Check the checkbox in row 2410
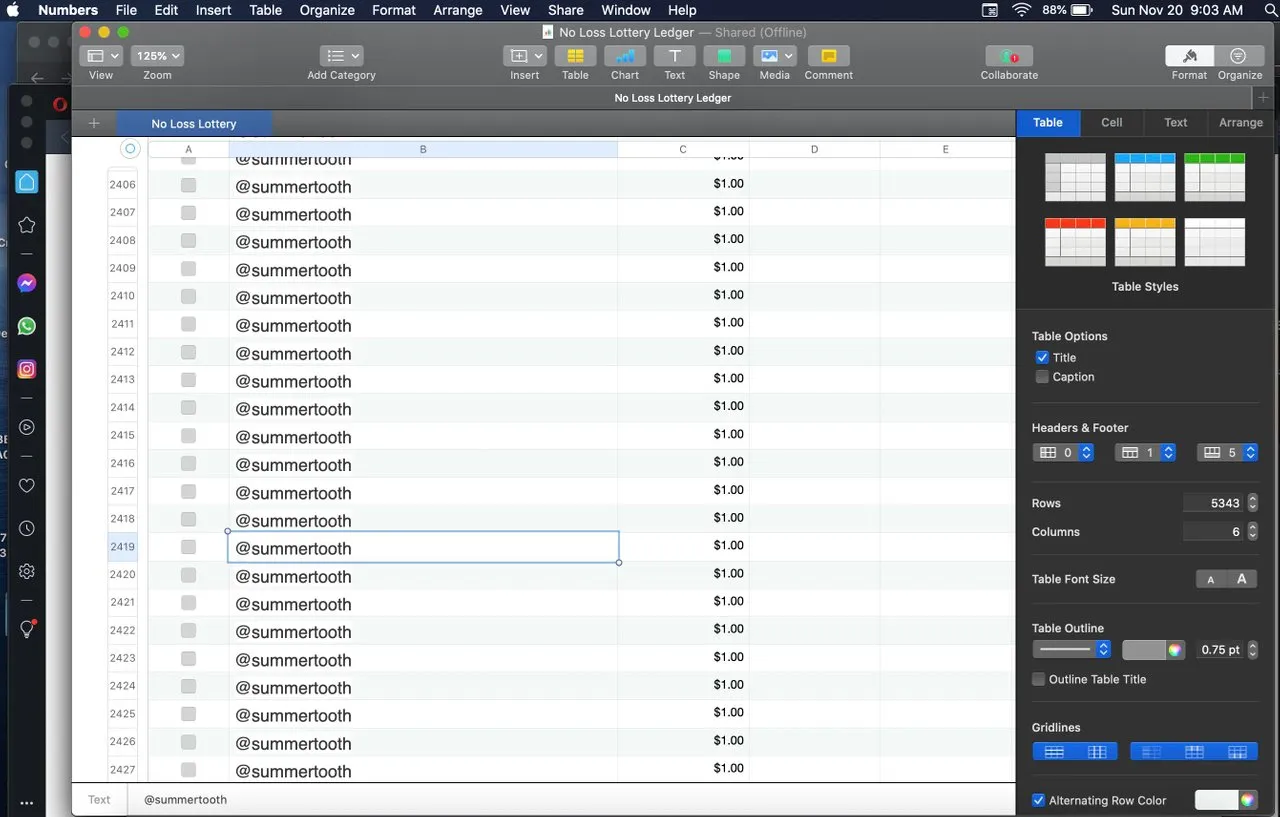This screenshot has width=1280, height=817. pos(188,296)
